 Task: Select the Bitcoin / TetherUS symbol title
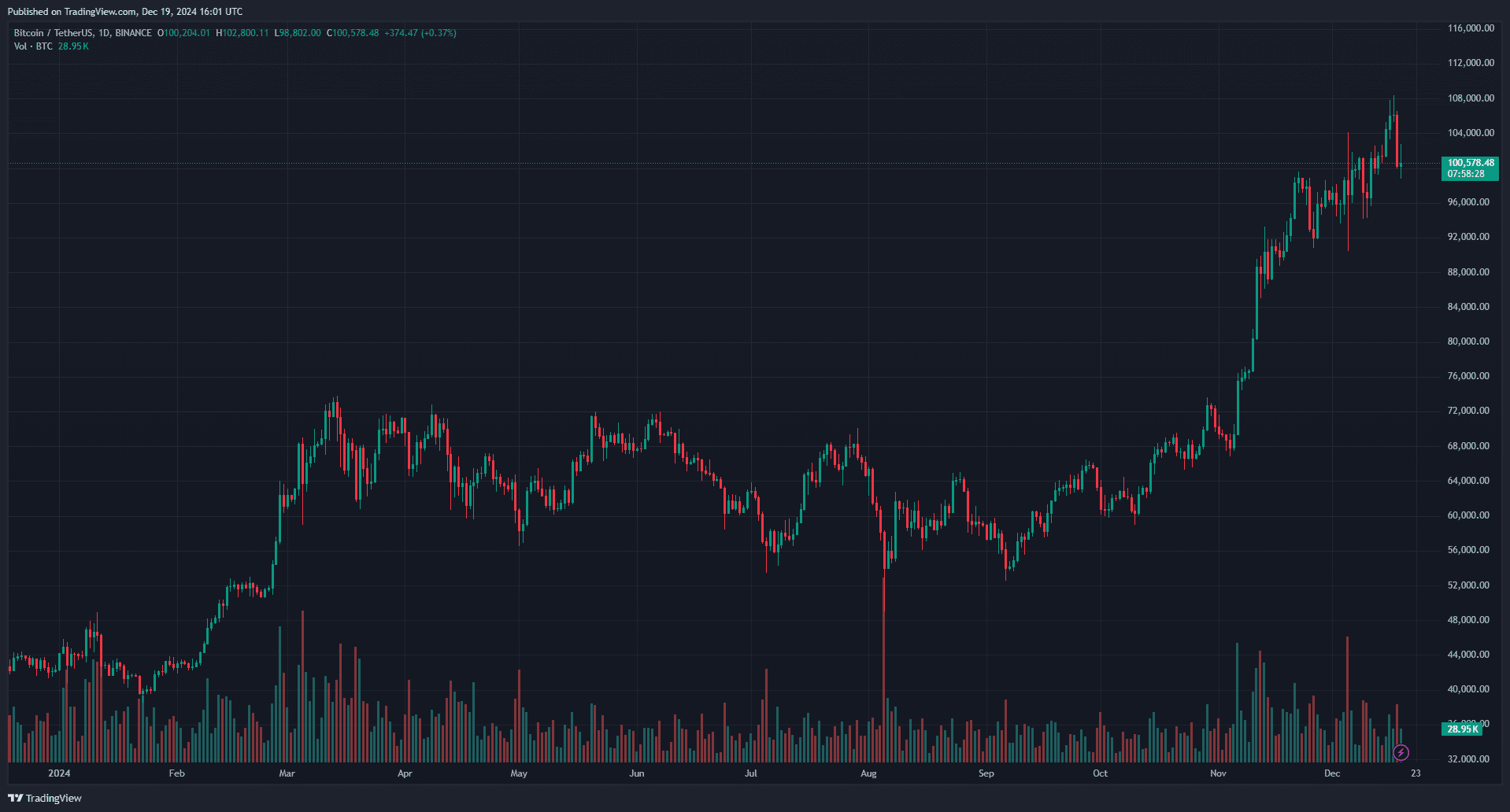(x=54, y=33)
